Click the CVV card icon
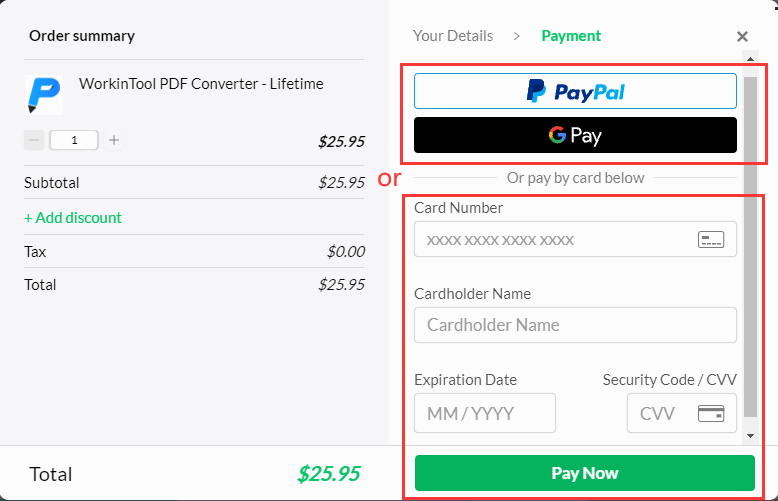Screen dimensions: 778x501 click(x=711, y=413)
